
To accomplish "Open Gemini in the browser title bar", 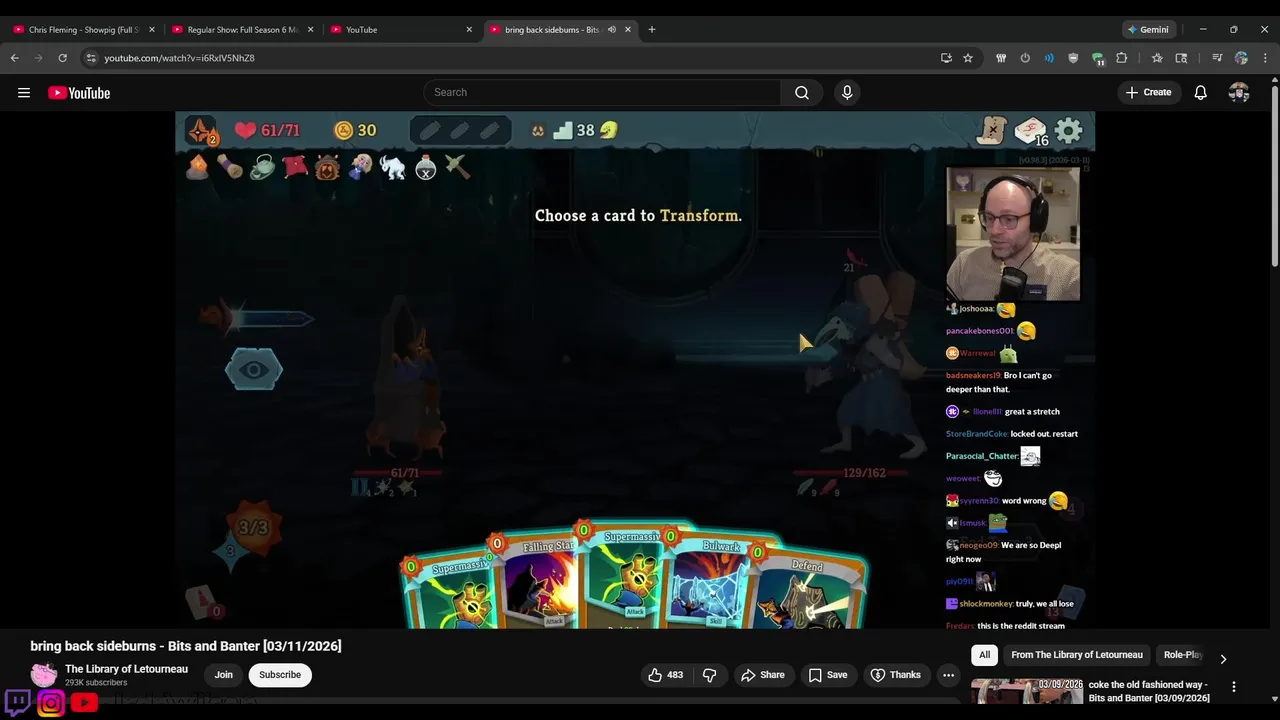I will pos(1148,30).
